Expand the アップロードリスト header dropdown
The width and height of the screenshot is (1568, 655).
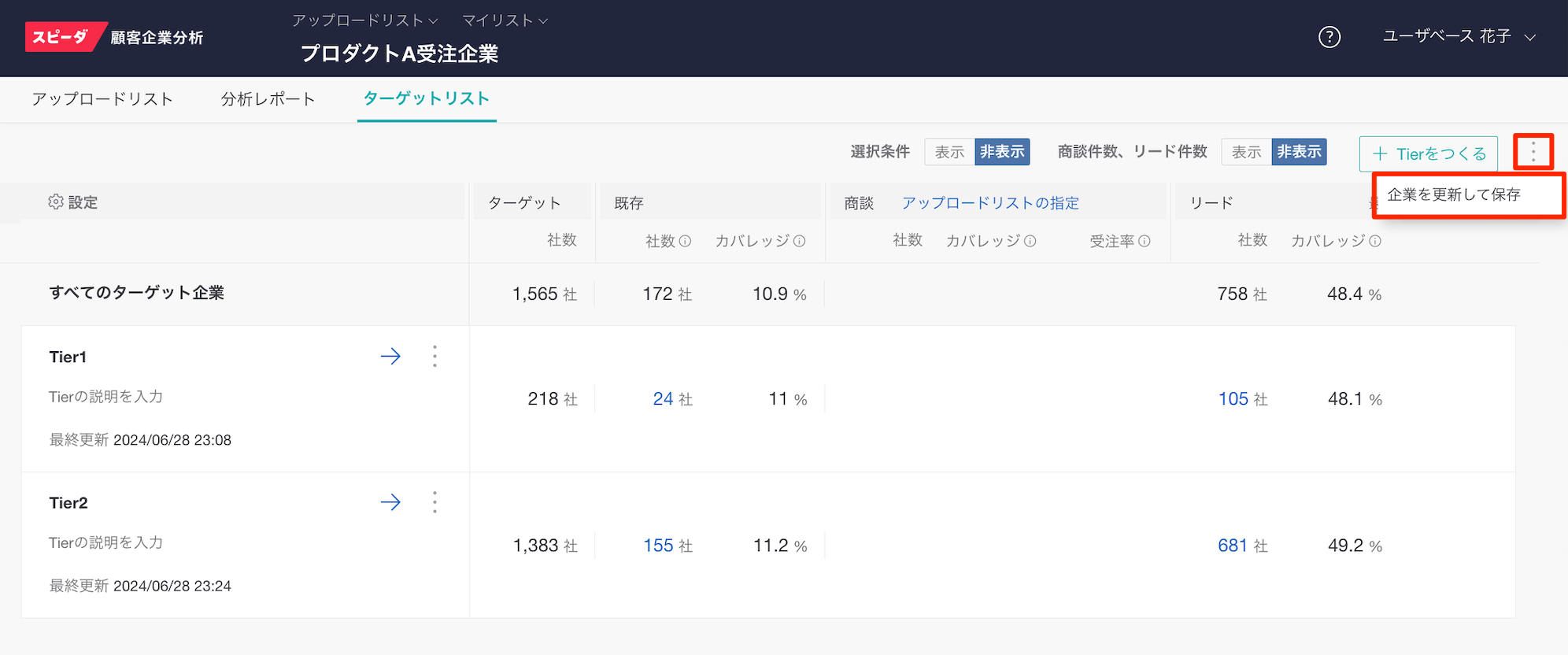click(364, 20)
